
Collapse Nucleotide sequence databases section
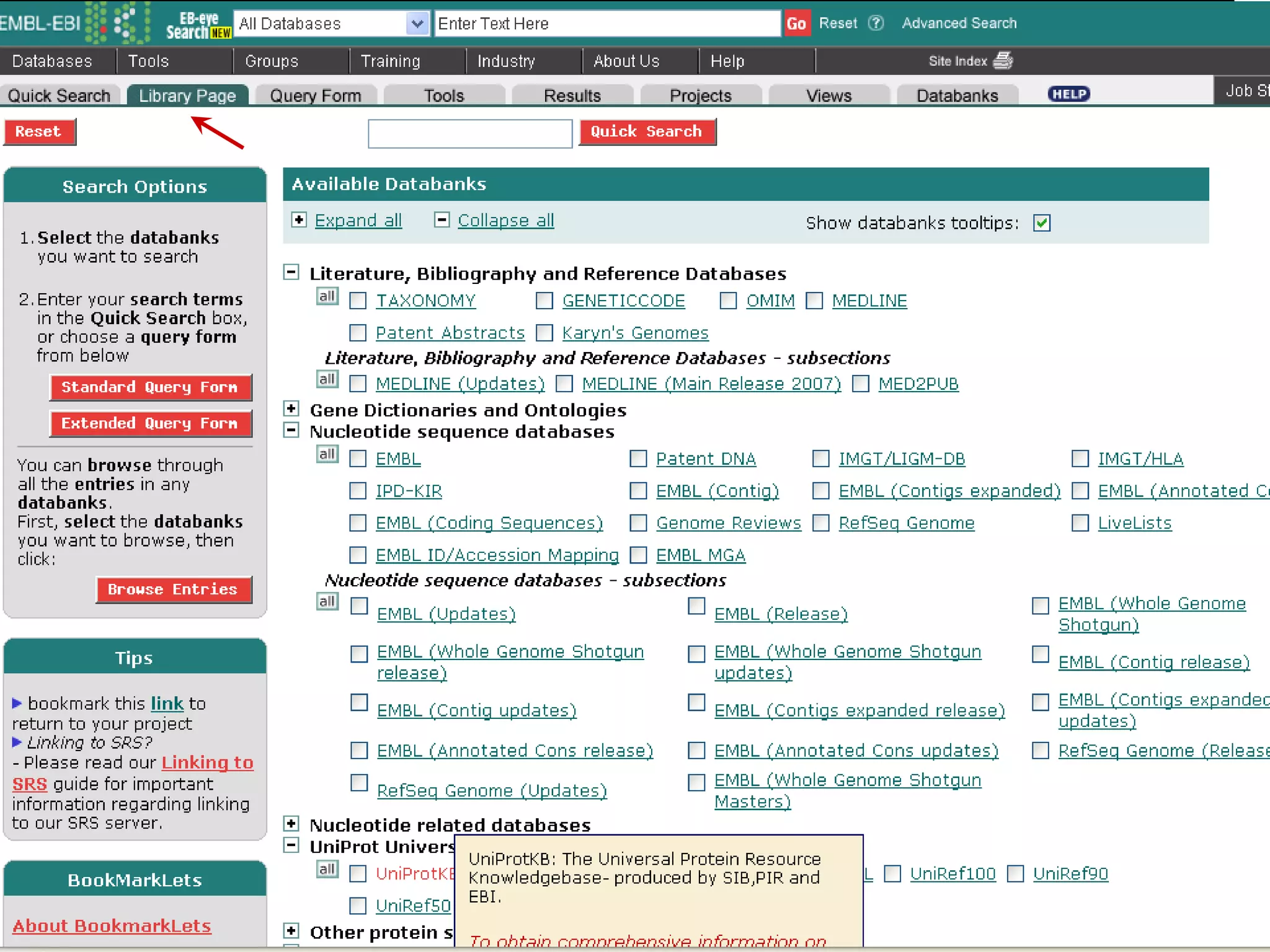pos(291,430)
